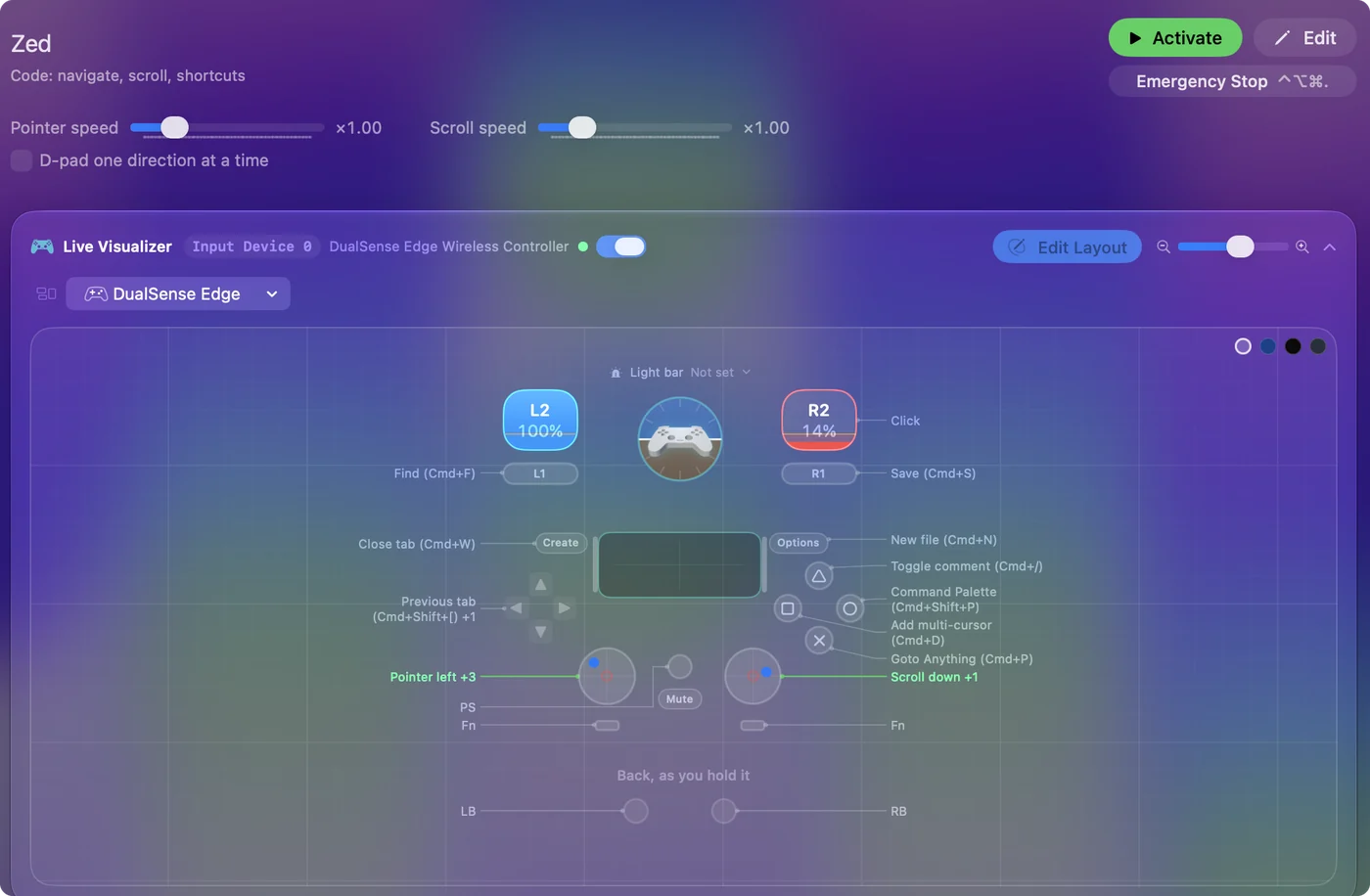Click the layout view icon beside DualSense Edge

(x=46, y=293)
